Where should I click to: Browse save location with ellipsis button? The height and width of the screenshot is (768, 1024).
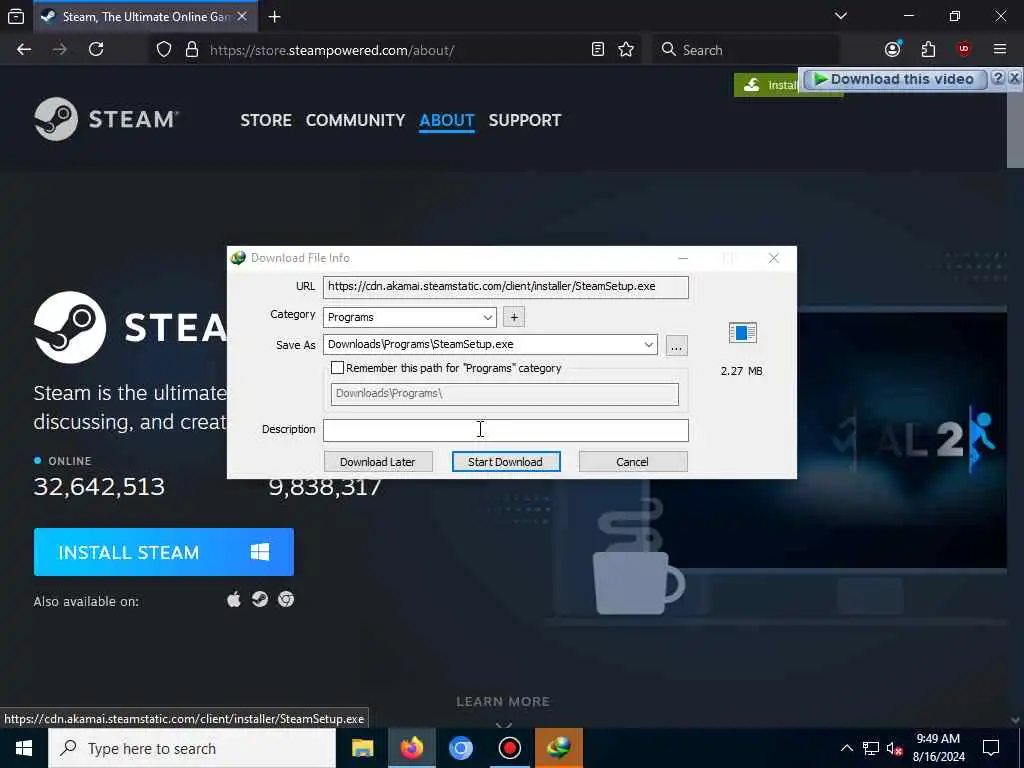click(x=676, y=345)
